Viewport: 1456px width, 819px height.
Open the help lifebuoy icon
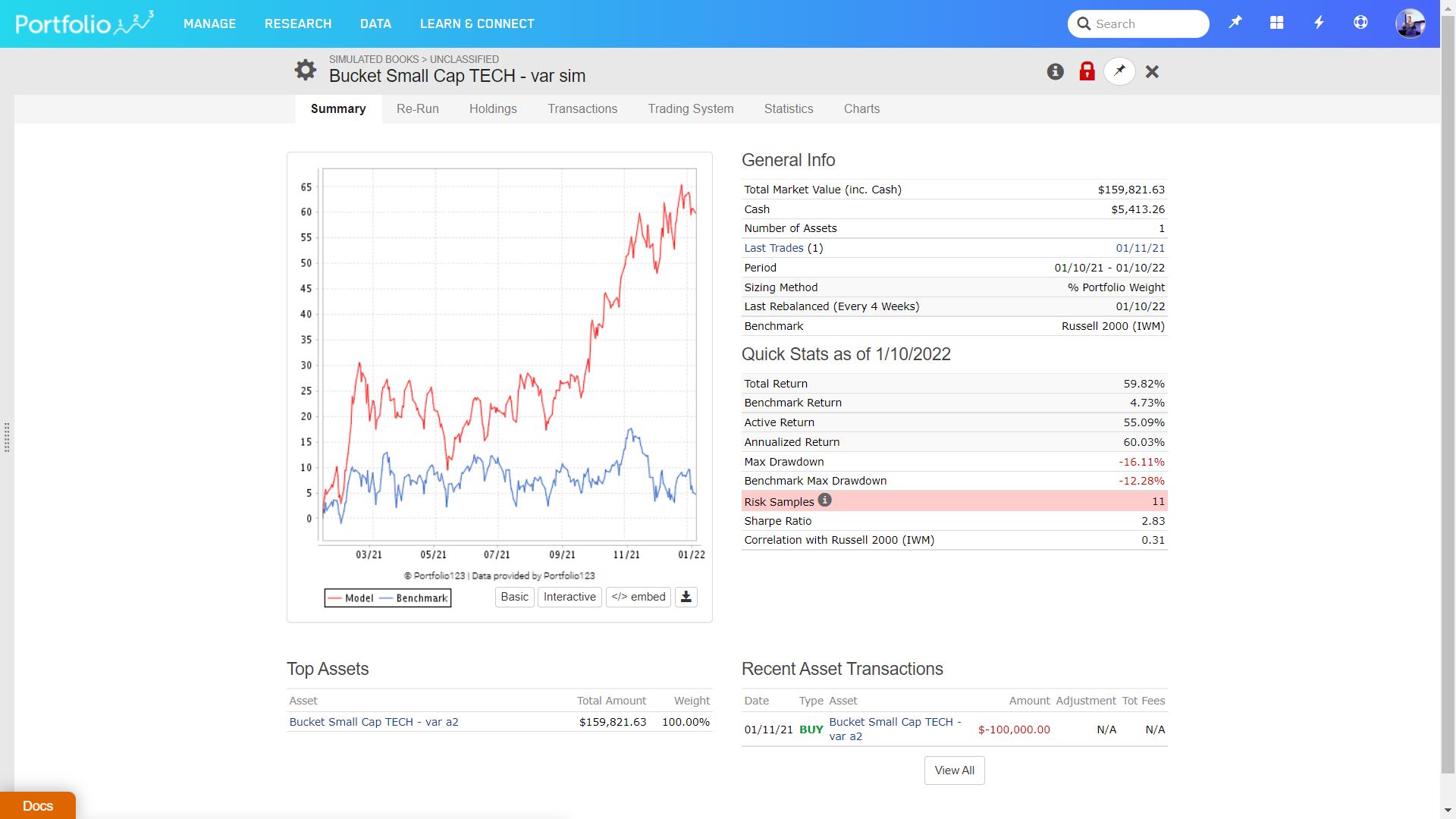click(1360, 23)
